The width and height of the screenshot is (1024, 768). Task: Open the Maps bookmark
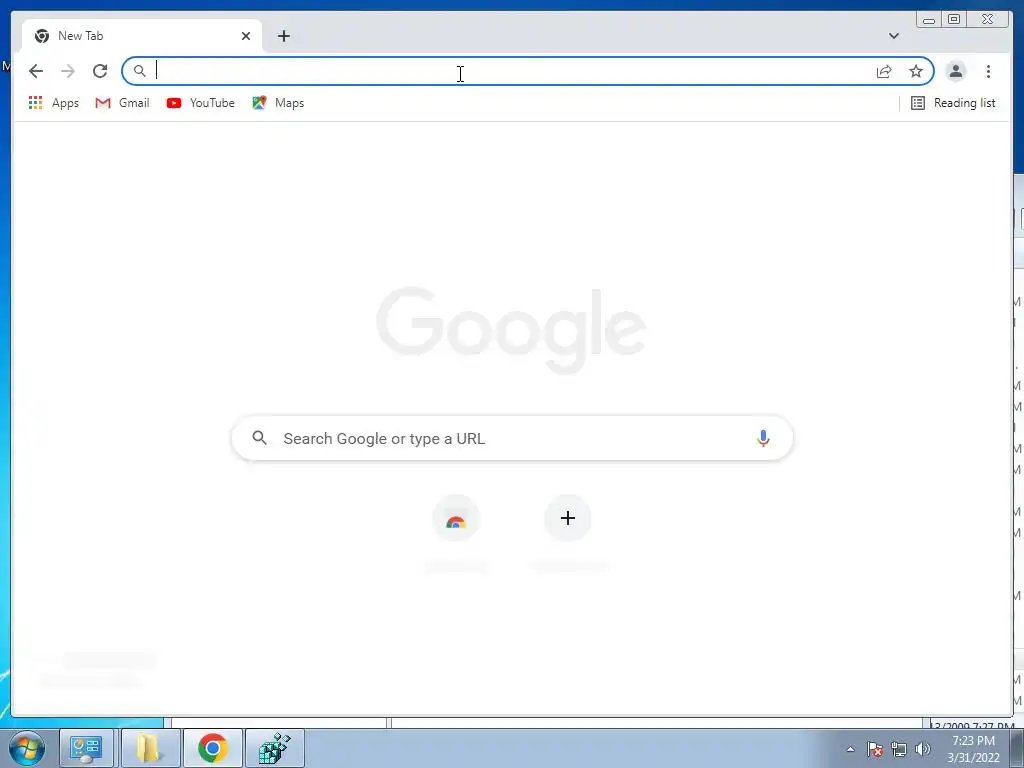pyautogui.click(x=278, y=103)
